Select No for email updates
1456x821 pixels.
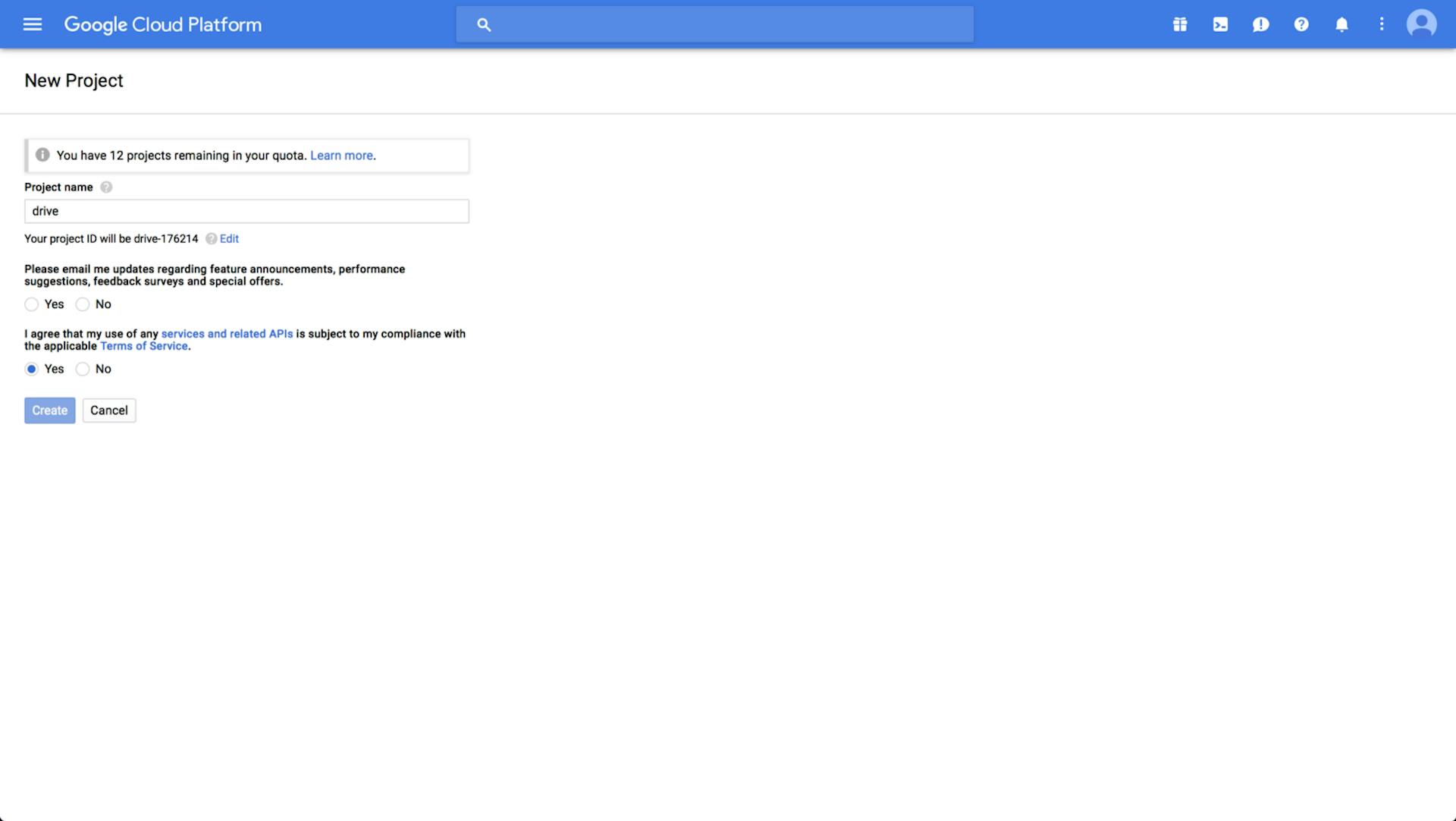point(83,304)
